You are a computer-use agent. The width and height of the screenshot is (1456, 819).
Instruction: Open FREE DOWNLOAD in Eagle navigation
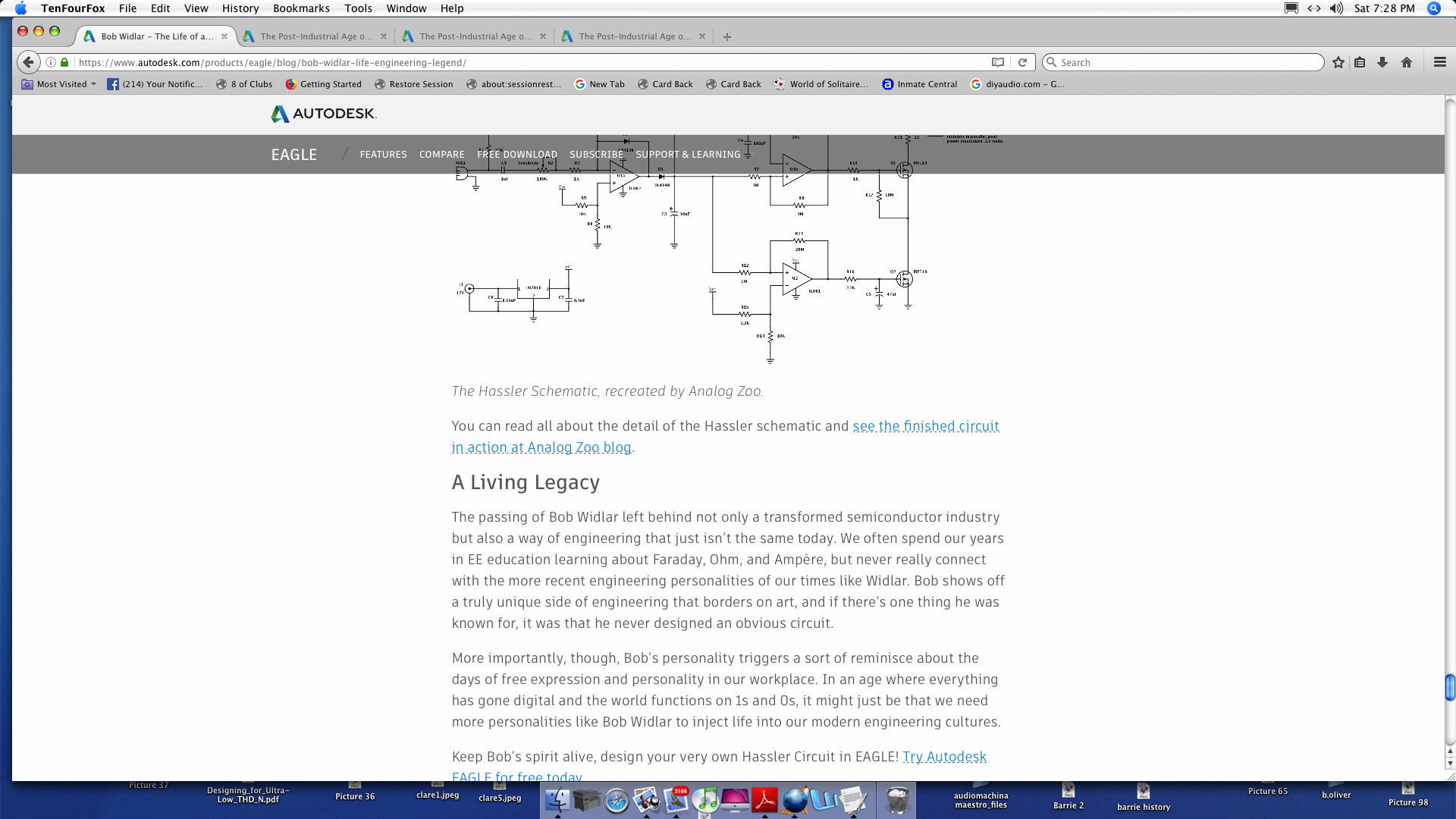(517, 155)
